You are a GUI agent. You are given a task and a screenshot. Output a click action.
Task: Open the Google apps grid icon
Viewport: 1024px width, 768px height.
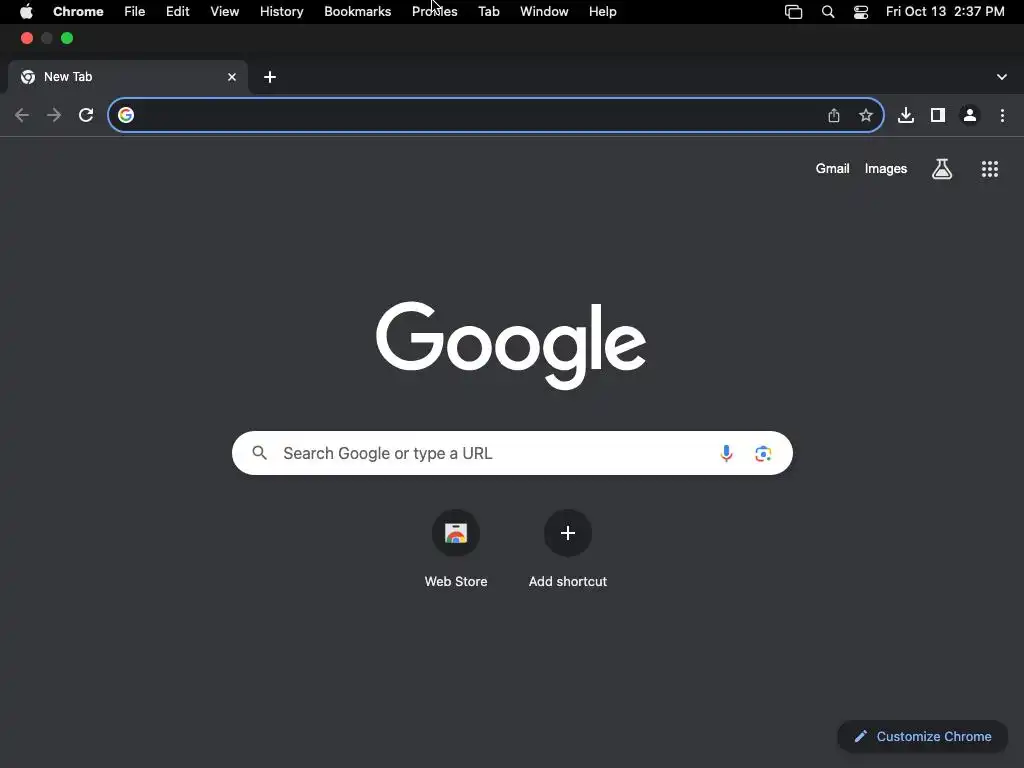point(990,169)
